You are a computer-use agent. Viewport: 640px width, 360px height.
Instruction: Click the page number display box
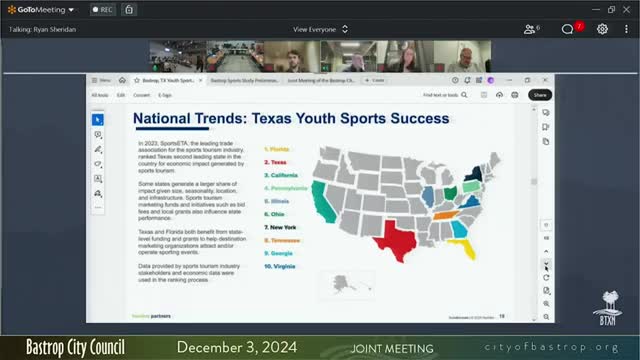tap(546, 225)
